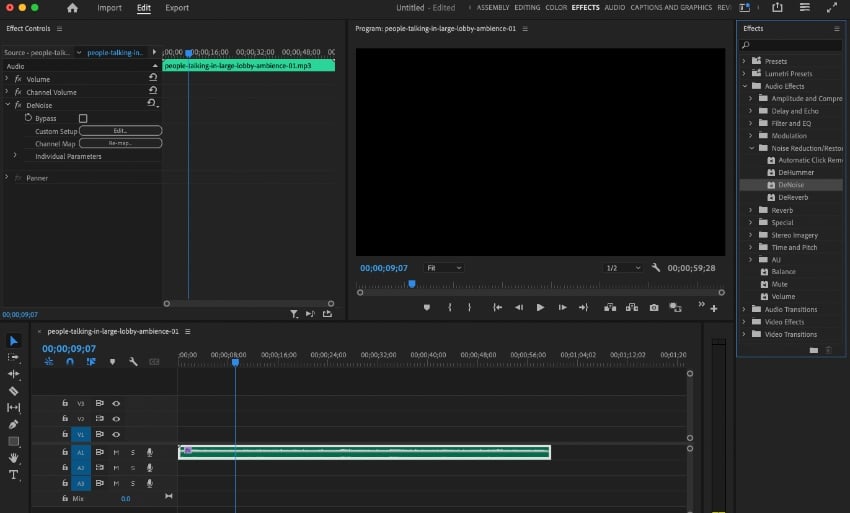Image resolution: width=850 pixels, height=513 pixels.
Task: Click the Effects panel search field
Action: (791, 45)
